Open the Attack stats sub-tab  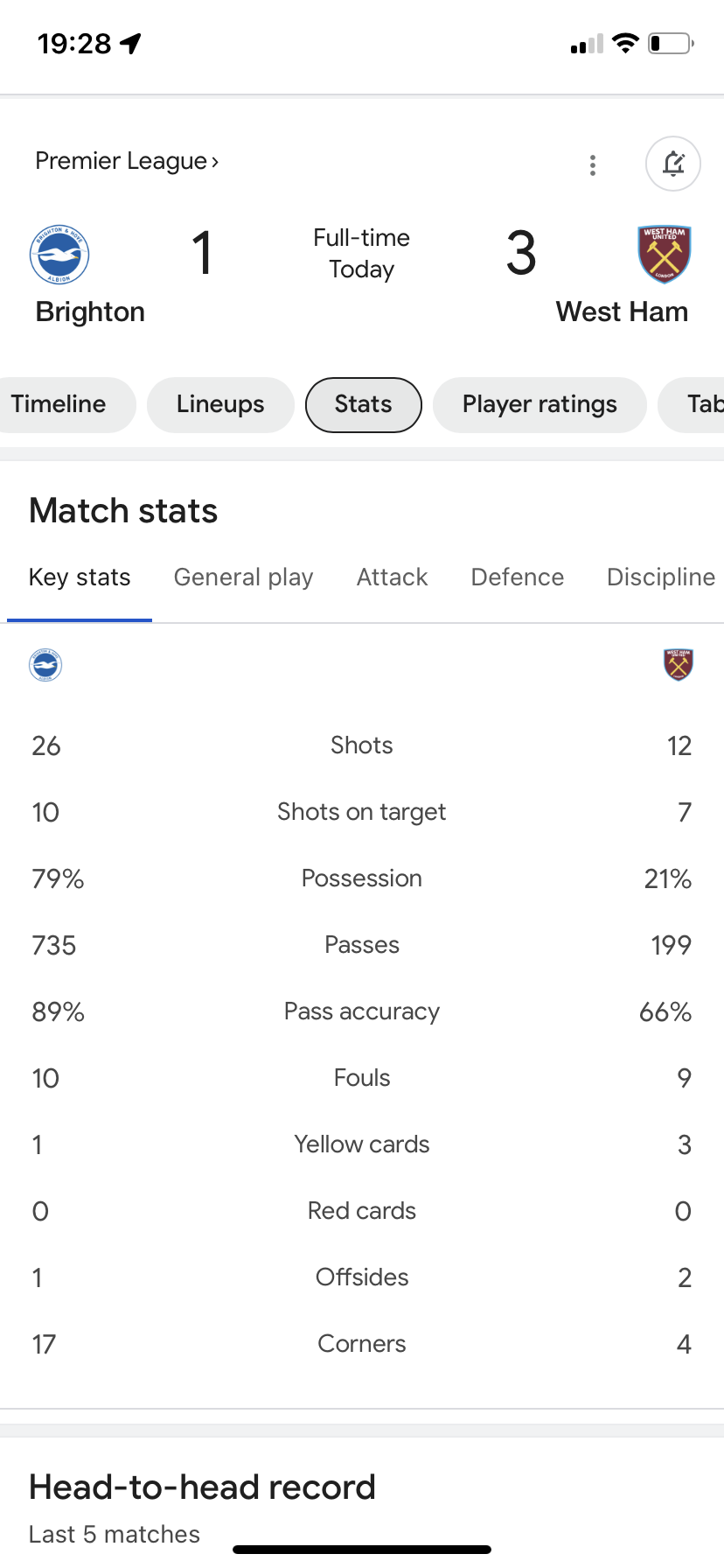(x=393, y=577)
